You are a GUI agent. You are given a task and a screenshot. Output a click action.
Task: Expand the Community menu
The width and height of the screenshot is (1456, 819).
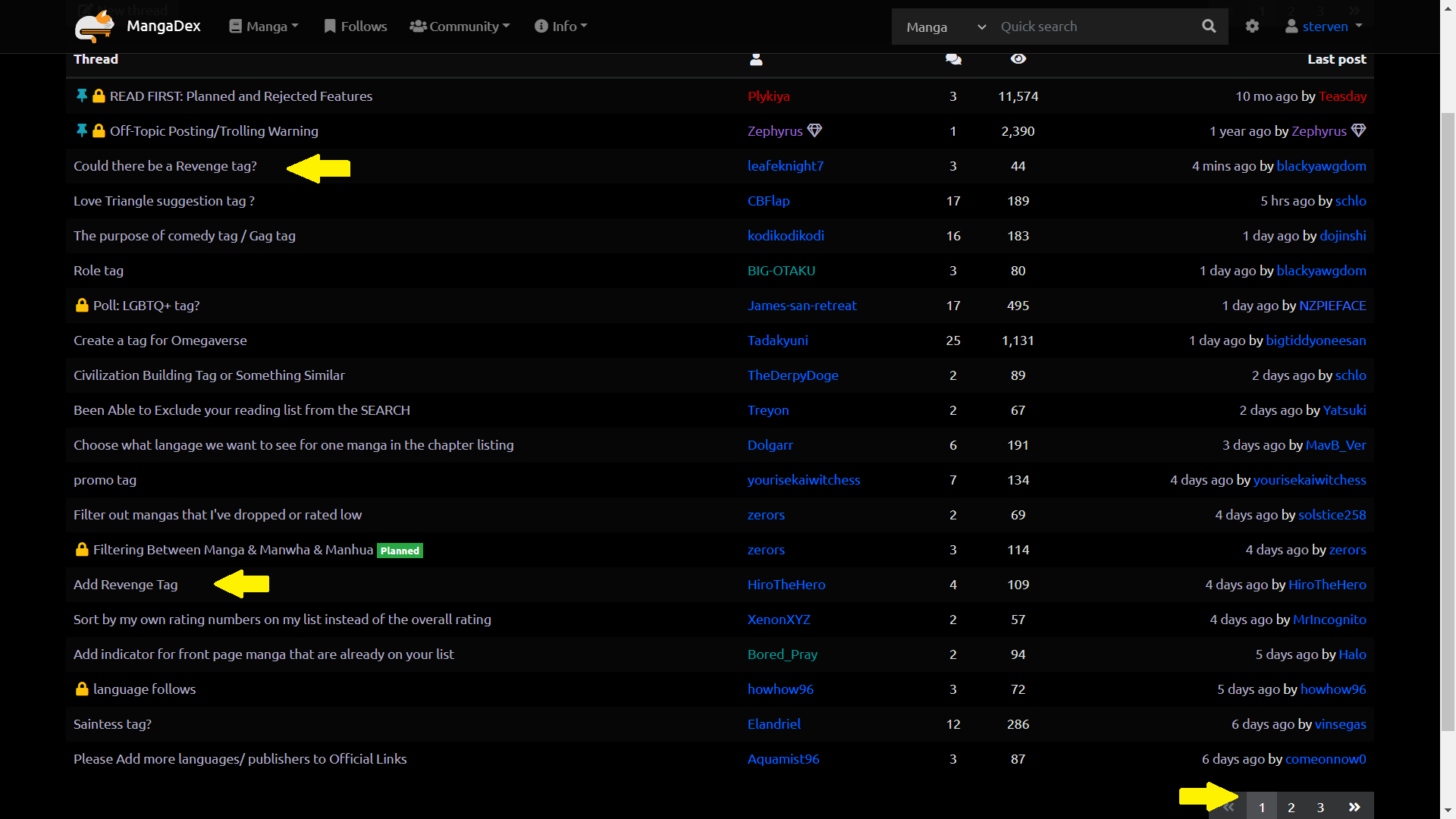coord(460,27)
